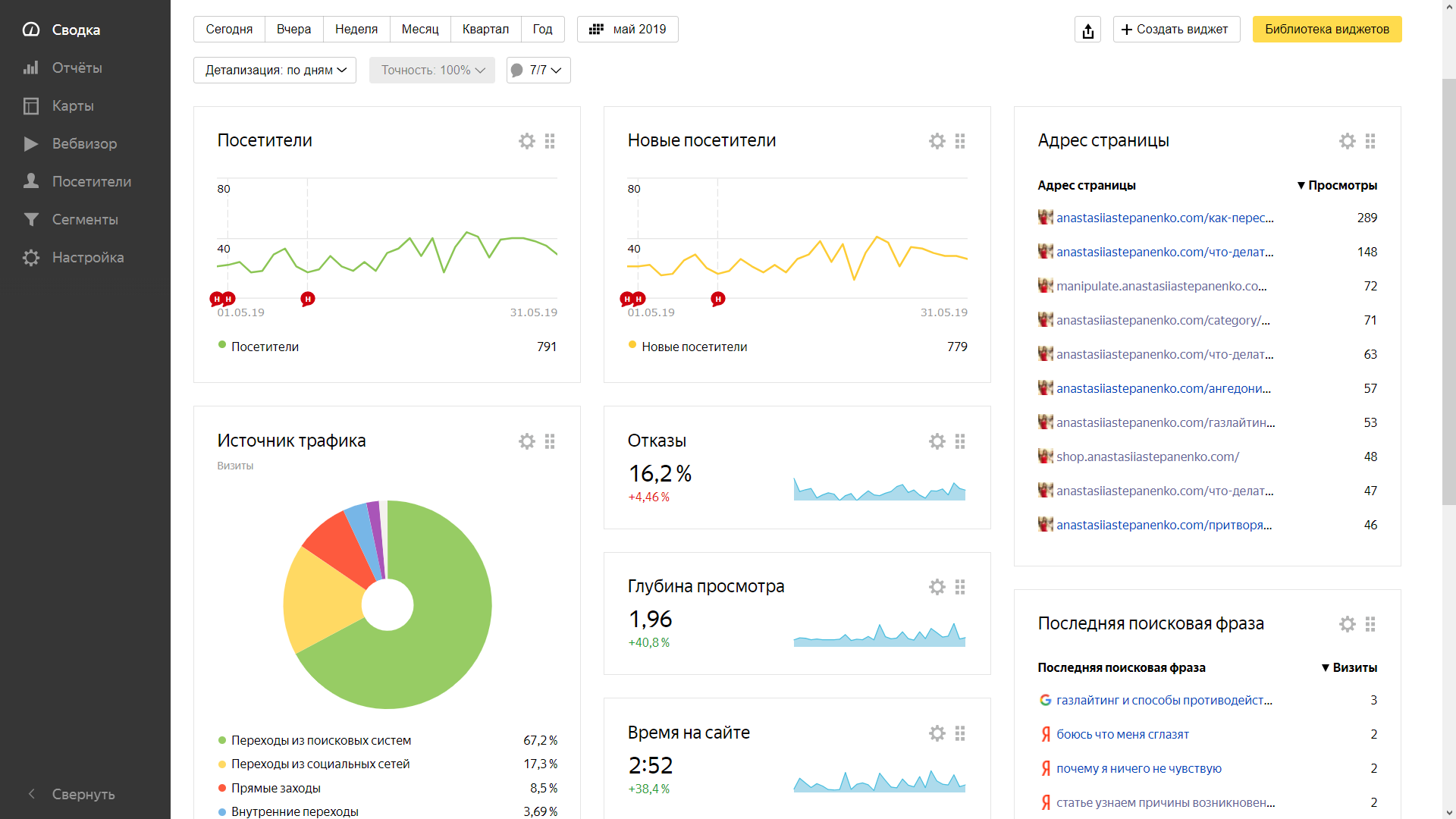The height and width of the screenshot is (819, 1456).
Task: Click Библиотека виджетов button
Action: pos(1326,30)
